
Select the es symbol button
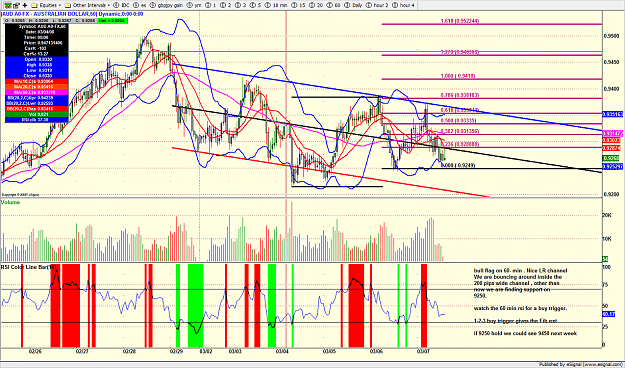(140, 5)
